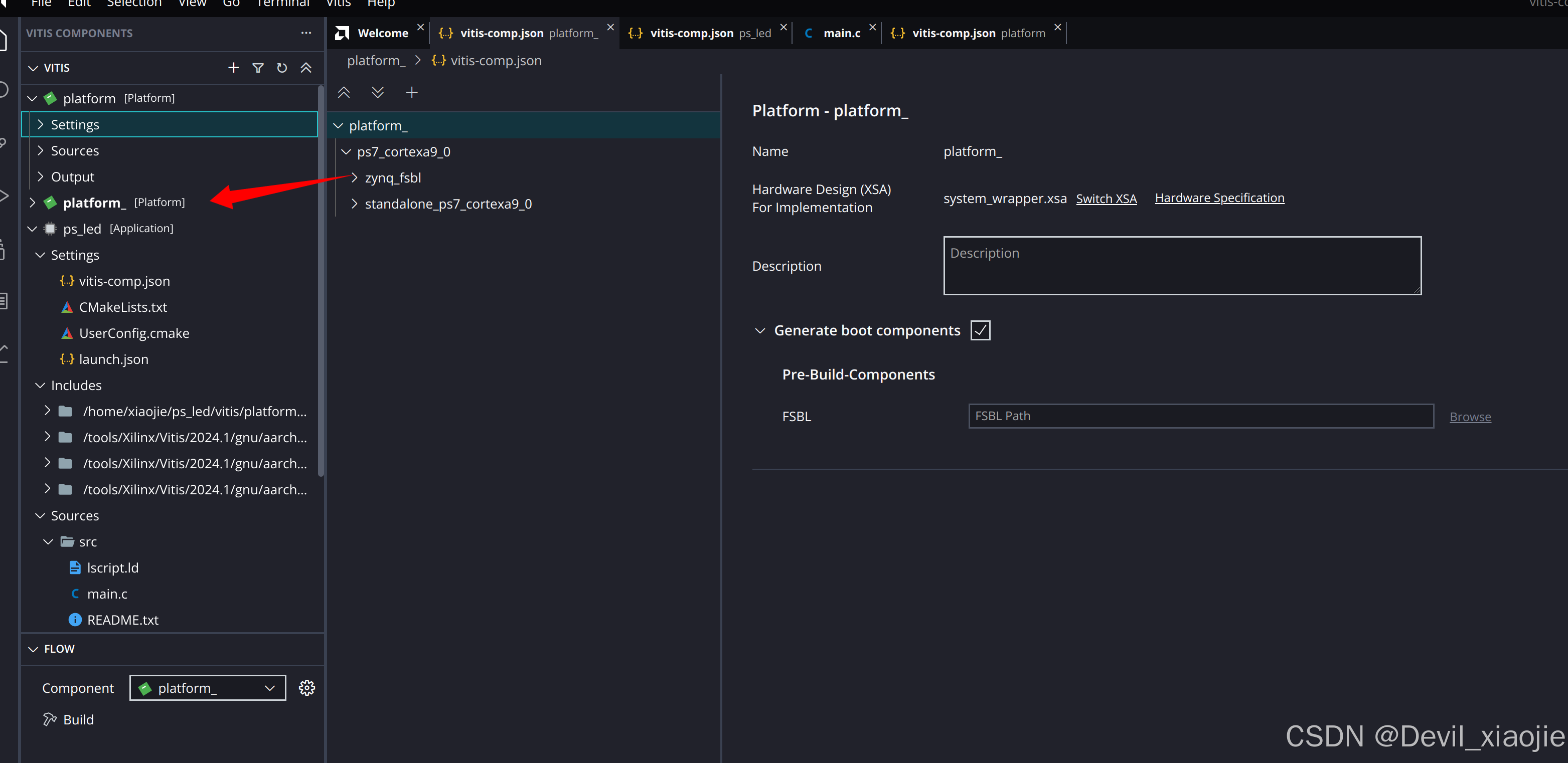Click the expand all double-chevron in editor tree
Screen dimensions: 1568x763
coord(377,92)
